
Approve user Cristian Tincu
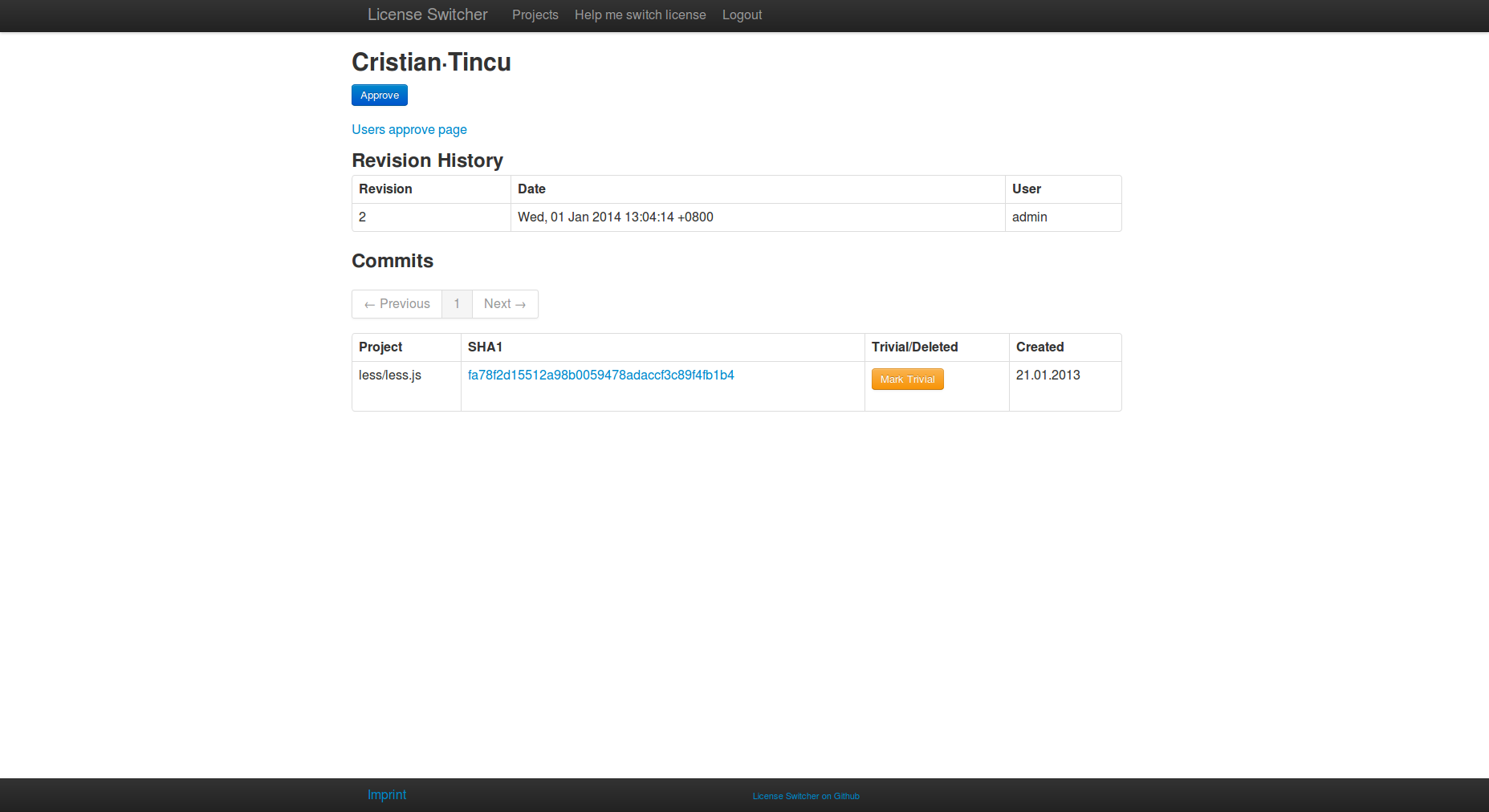point(380,95)
